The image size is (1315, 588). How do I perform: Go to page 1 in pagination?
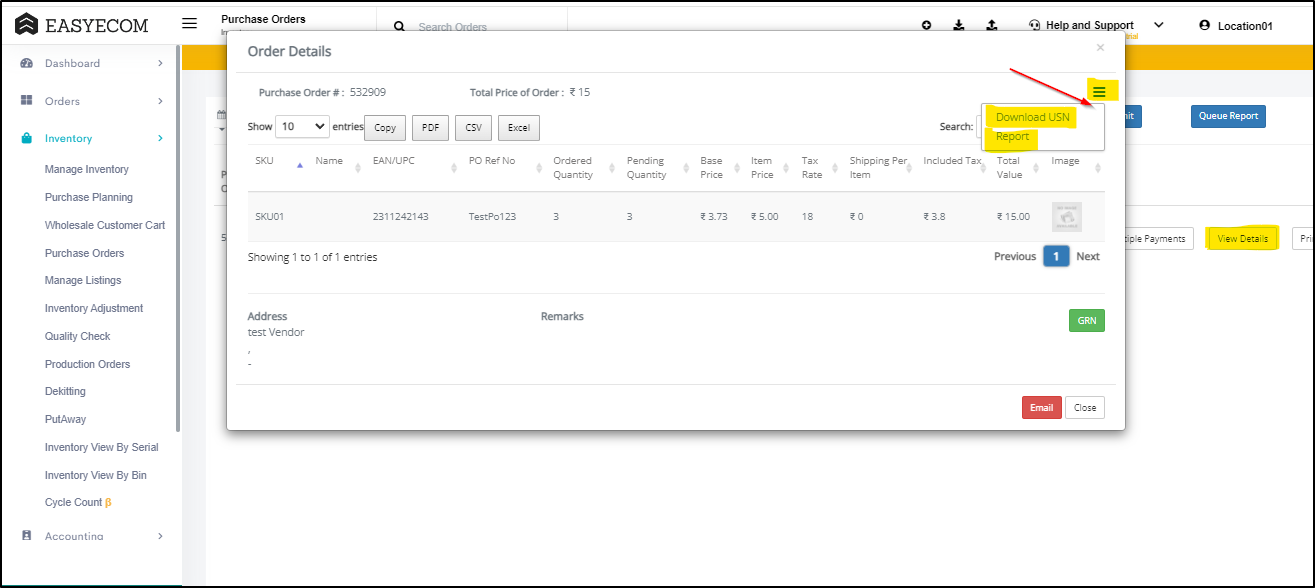(1056, 257)
